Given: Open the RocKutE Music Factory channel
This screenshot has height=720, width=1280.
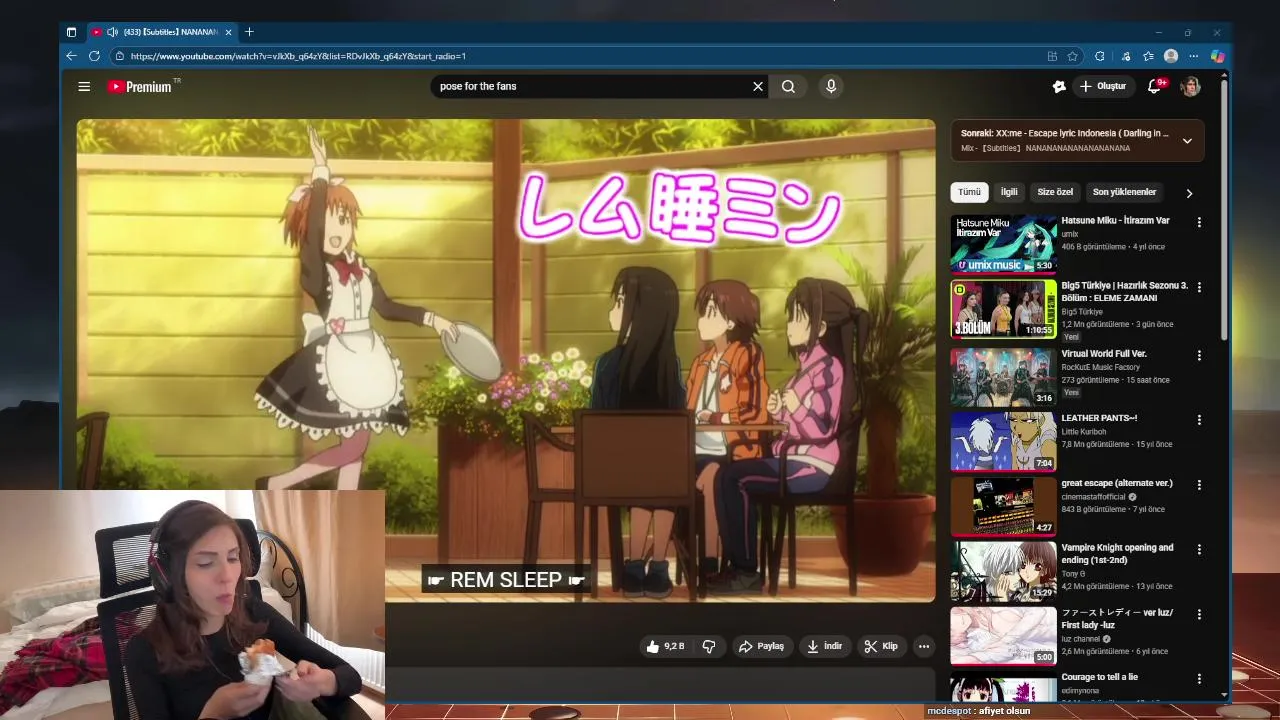Looking at the screenshot, I should 1100,367.
